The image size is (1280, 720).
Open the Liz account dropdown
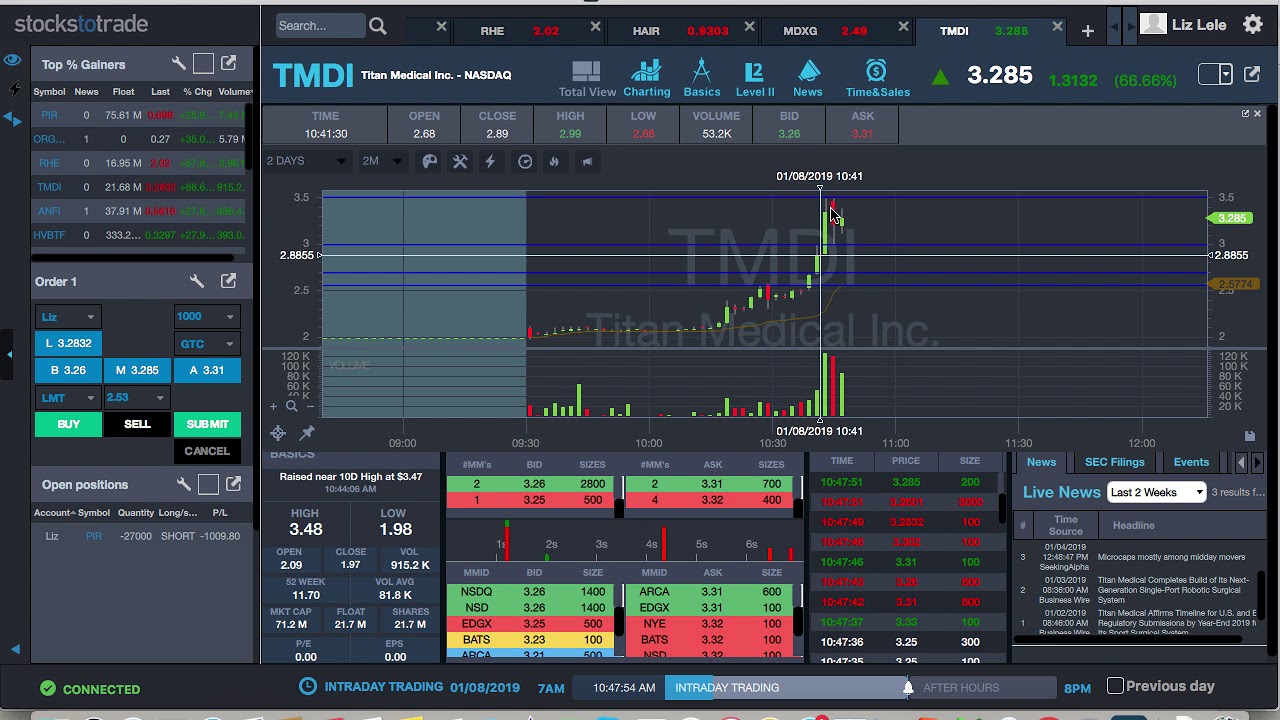pos(68,317)
